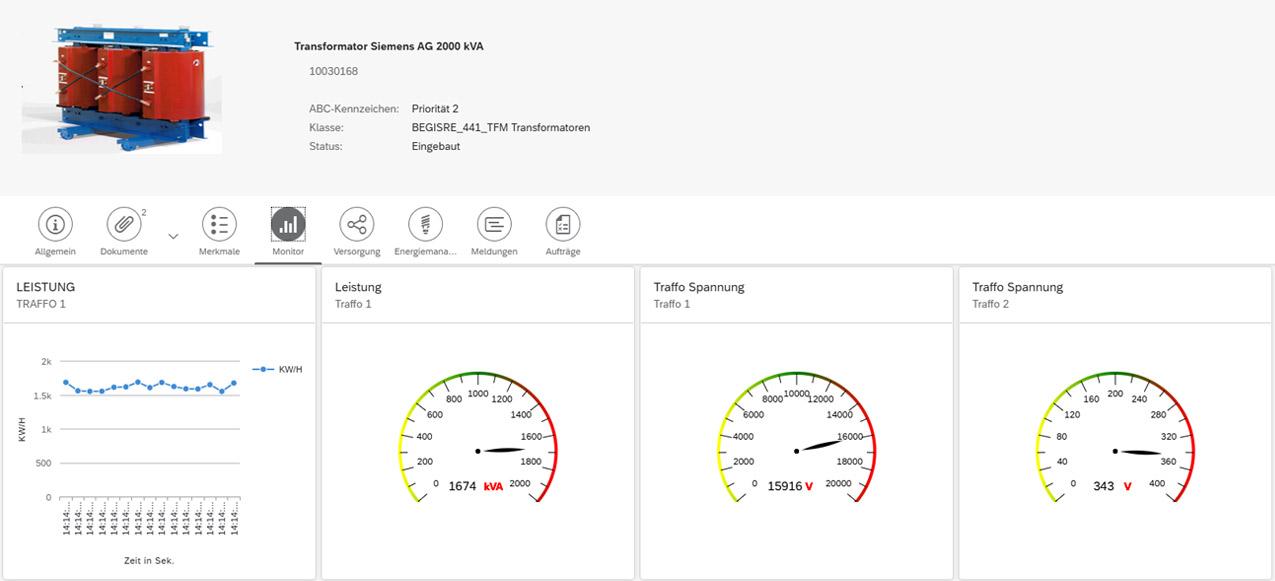Select the Meldungen message icon
Screen dimensions: 1275x581
point(494,225)
